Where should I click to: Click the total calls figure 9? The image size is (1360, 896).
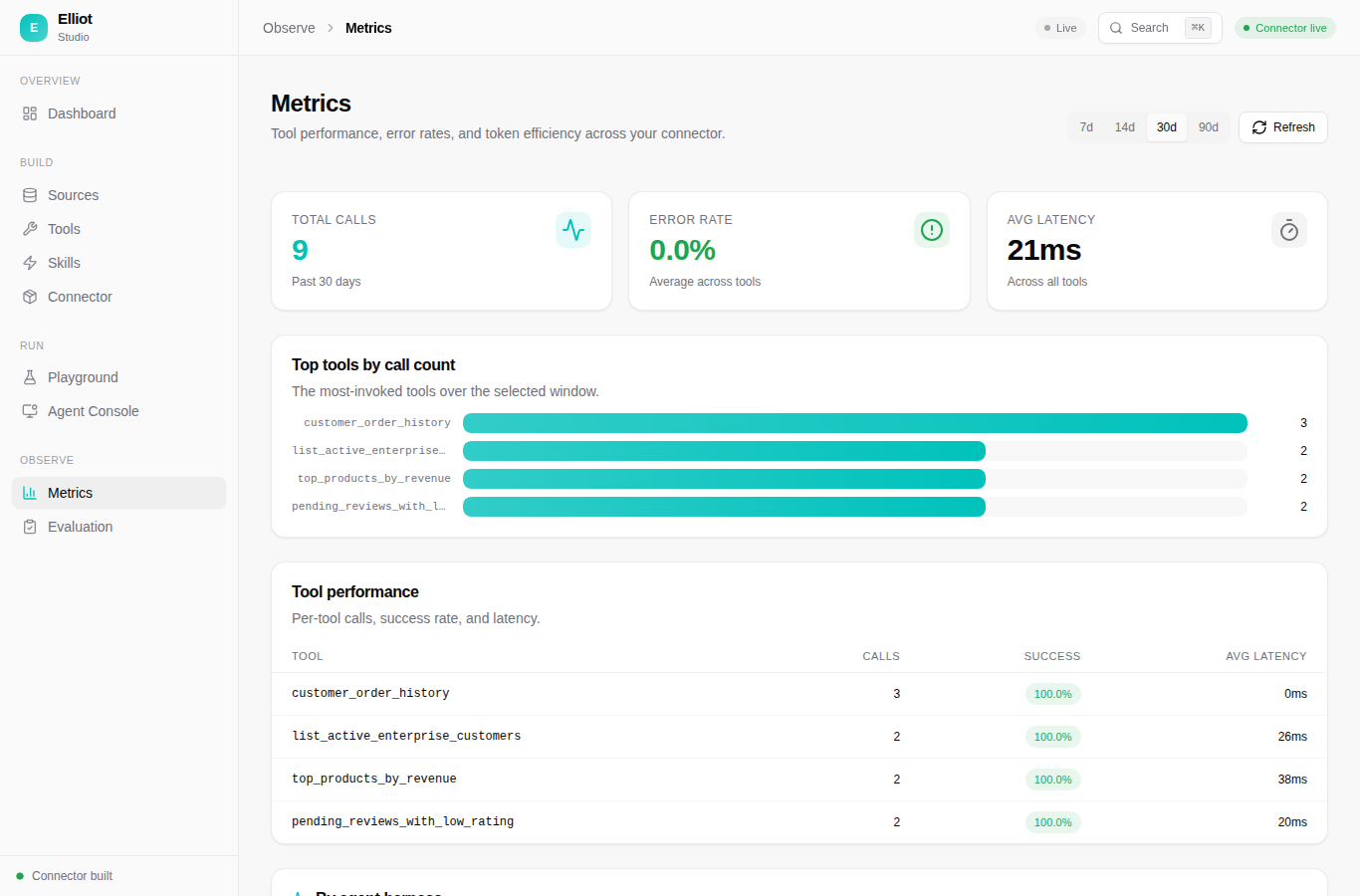[300, 250]
